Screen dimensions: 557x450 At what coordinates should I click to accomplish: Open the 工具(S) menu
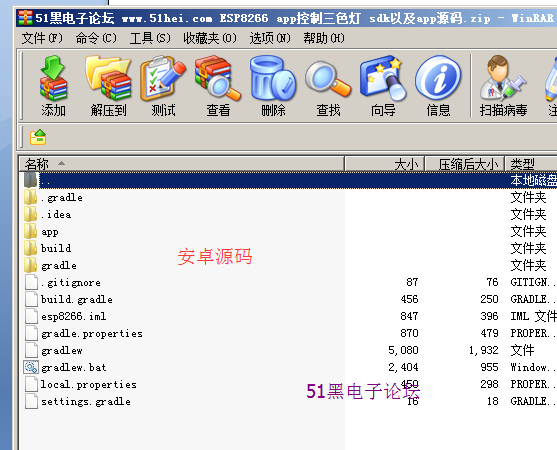(x=150, y=38)
